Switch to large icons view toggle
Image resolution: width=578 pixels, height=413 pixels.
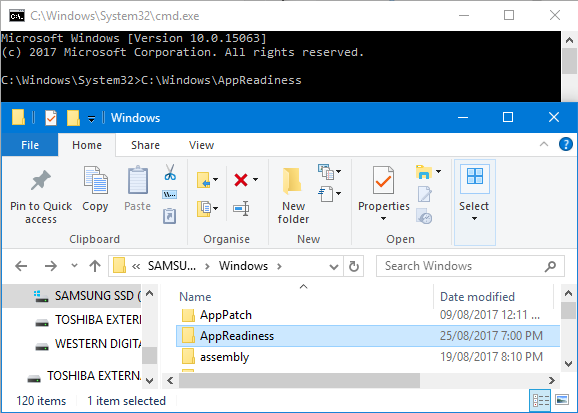562,400
